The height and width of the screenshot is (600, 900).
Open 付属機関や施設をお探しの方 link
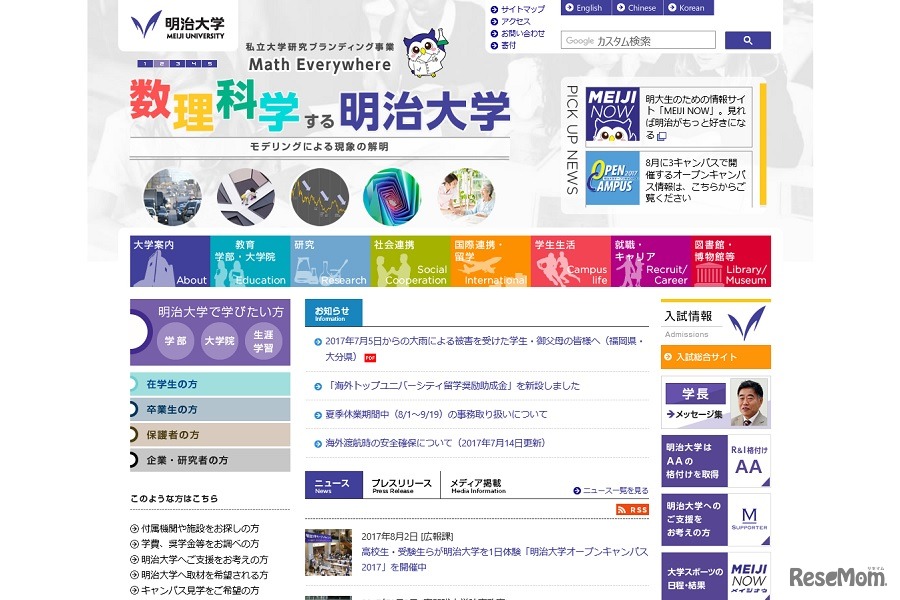tap(200, 528)
